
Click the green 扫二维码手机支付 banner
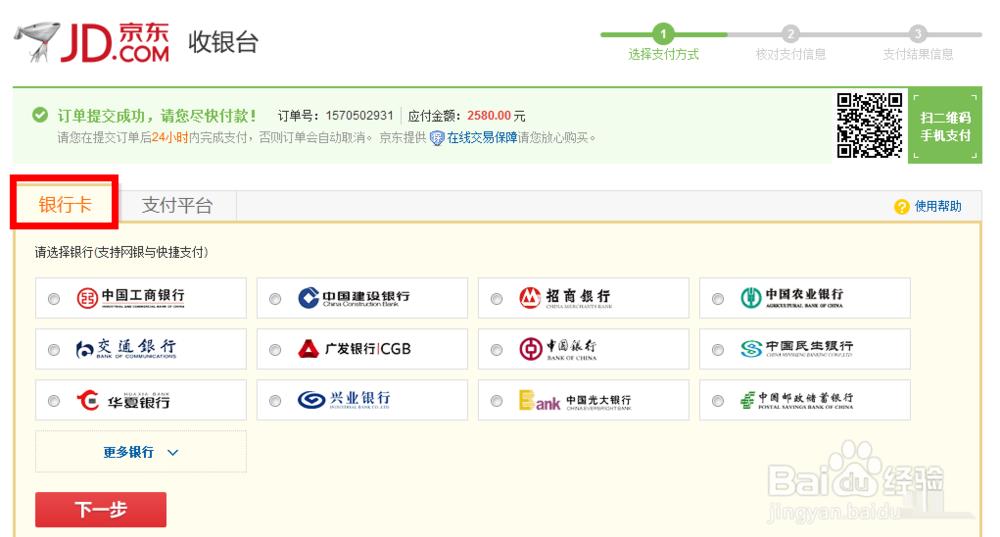coord(945,126)
